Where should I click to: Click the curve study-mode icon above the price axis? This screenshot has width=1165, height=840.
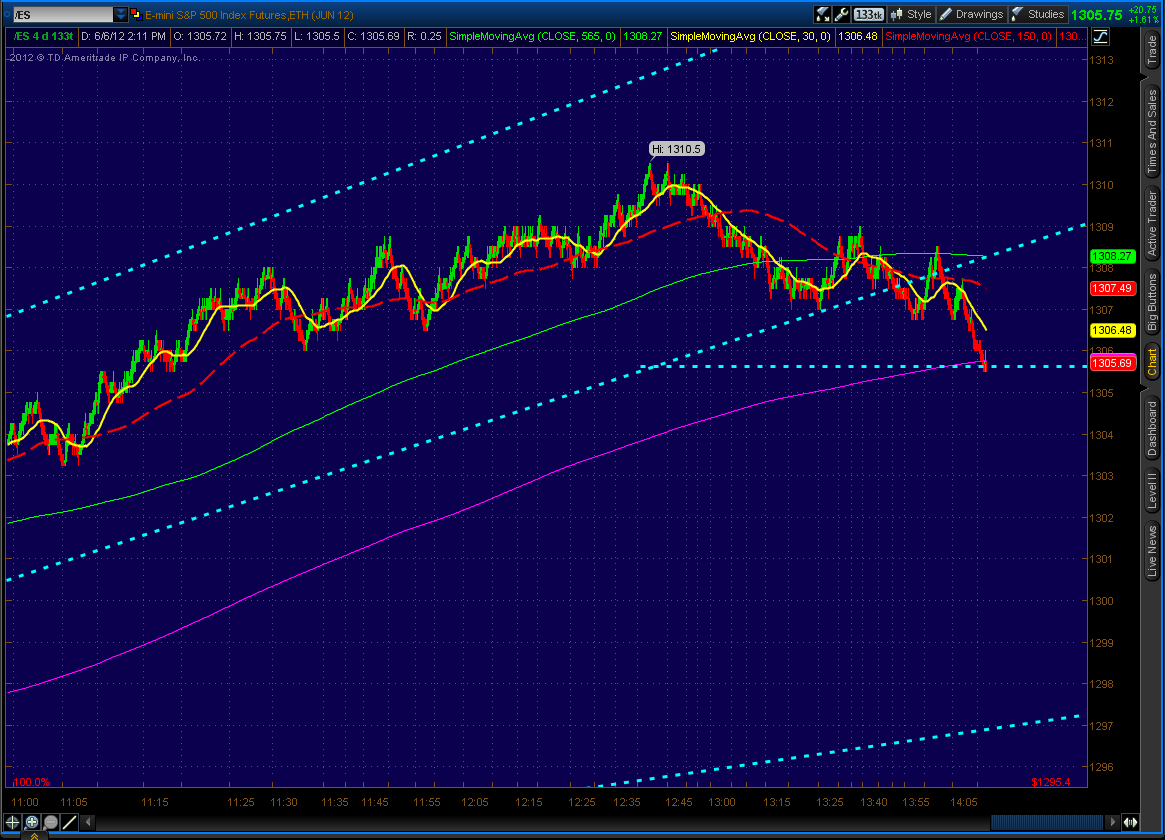(x=1100, y=36)
